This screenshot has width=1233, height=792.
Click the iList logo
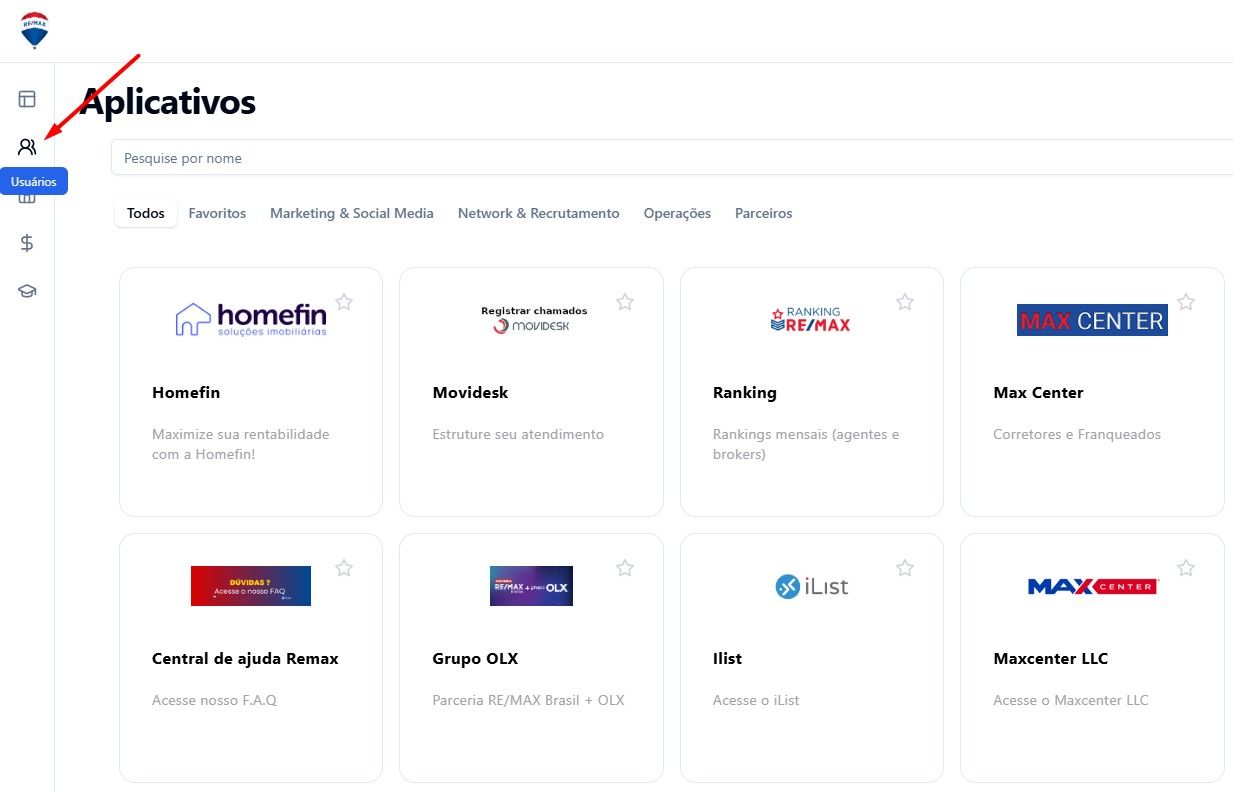(811, 586)
